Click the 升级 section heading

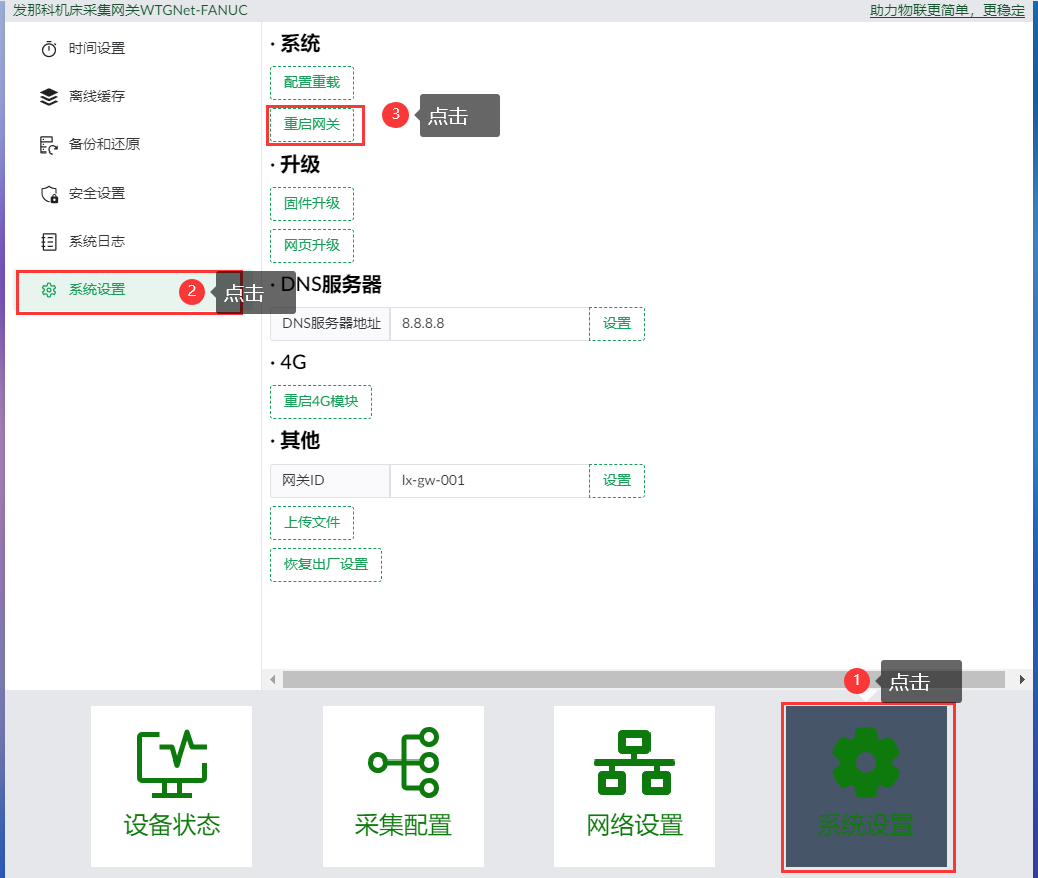(300, 165)
